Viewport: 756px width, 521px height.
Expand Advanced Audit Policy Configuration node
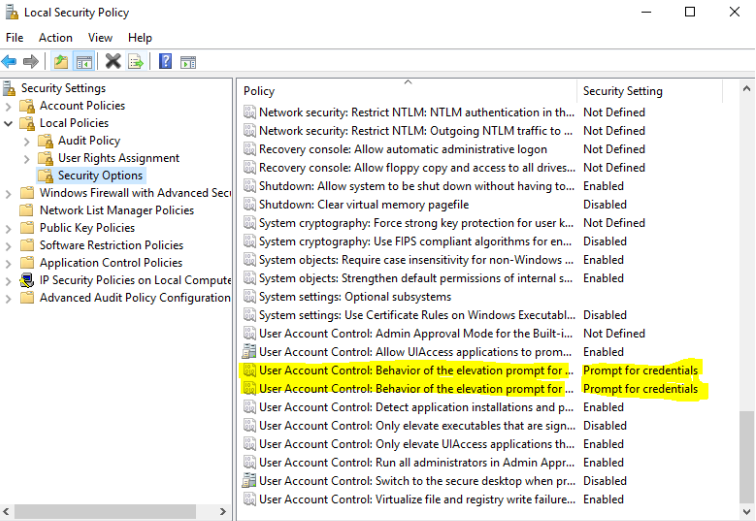[8, 299]
